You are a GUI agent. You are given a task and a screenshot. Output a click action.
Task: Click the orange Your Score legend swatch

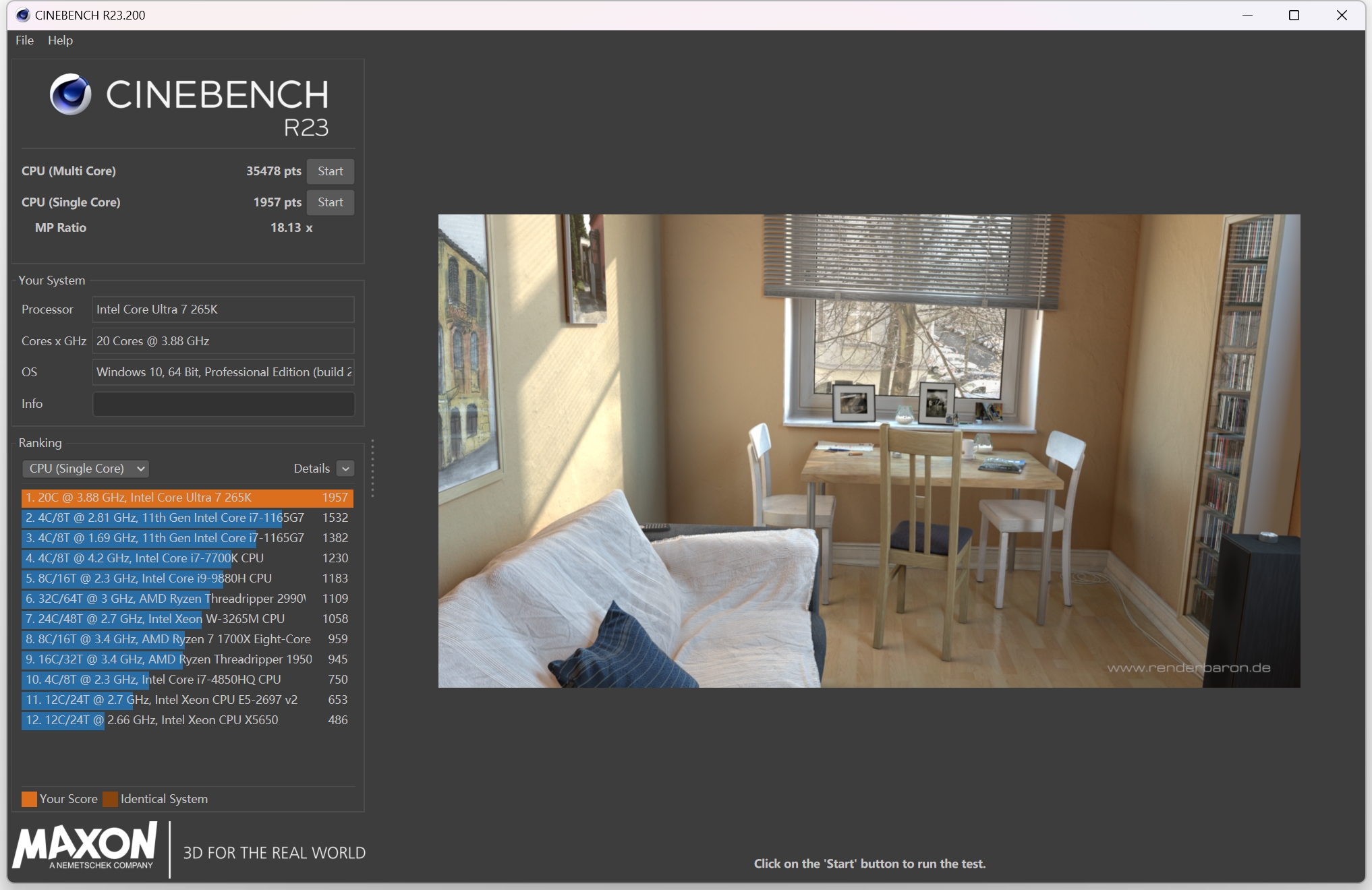(x=29, y=799)
